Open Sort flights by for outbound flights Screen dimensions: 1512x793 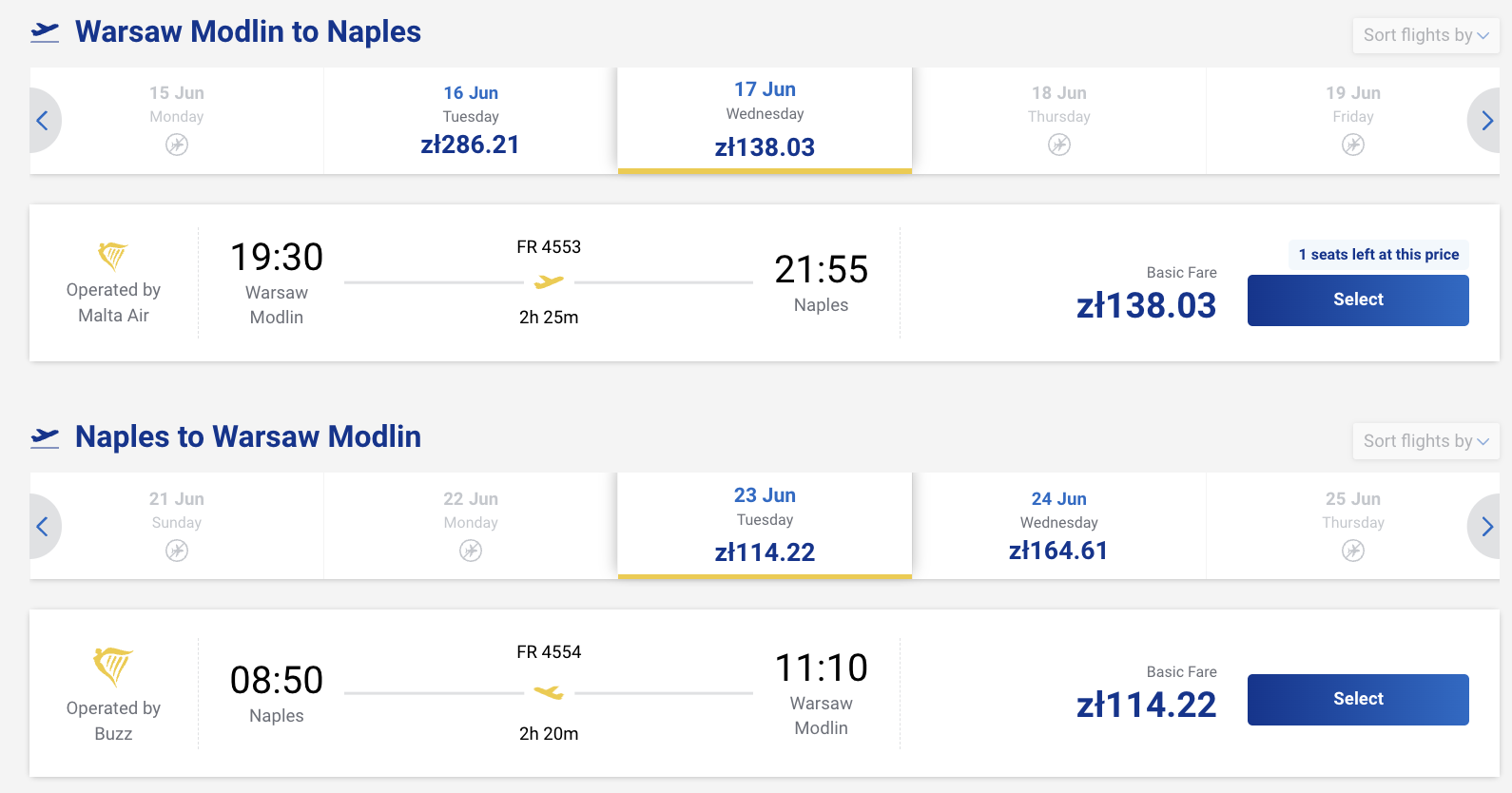tap(1425, 35)
